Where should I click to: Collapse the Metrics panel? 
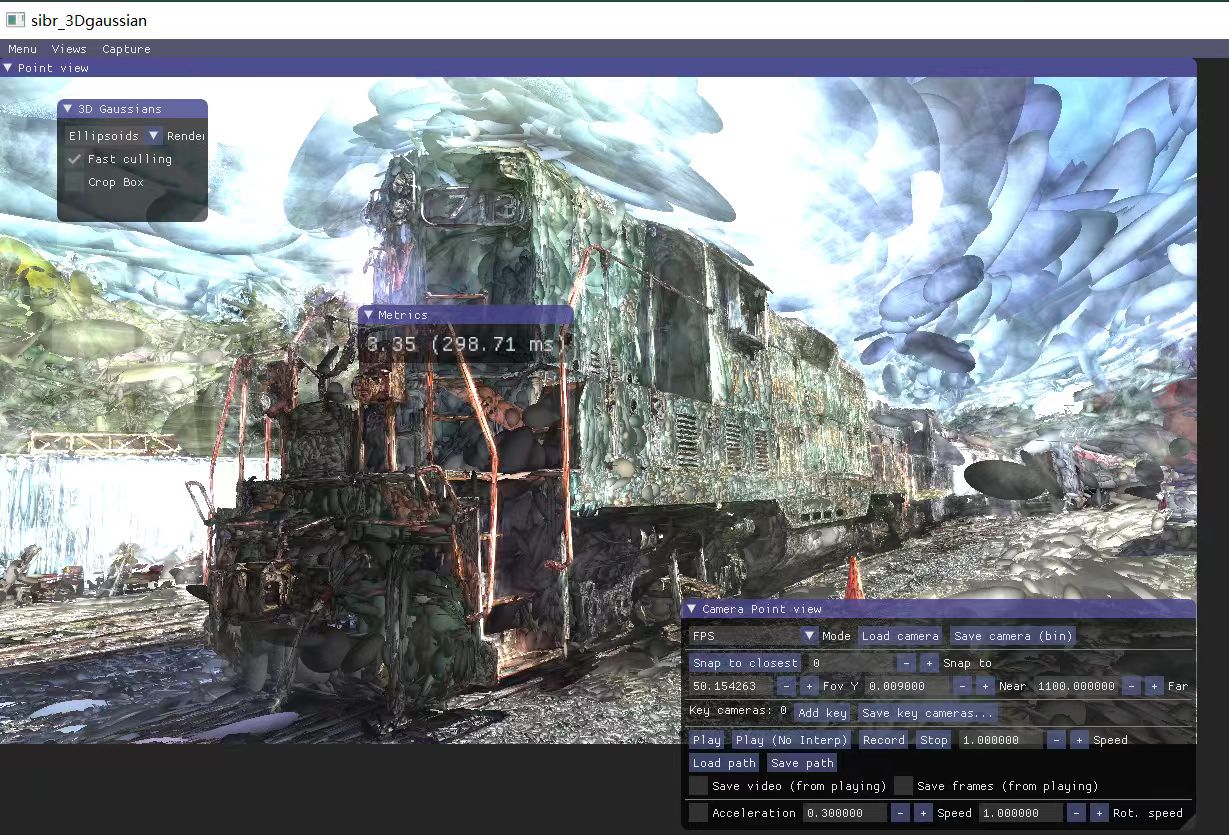(x=371, y=314)
